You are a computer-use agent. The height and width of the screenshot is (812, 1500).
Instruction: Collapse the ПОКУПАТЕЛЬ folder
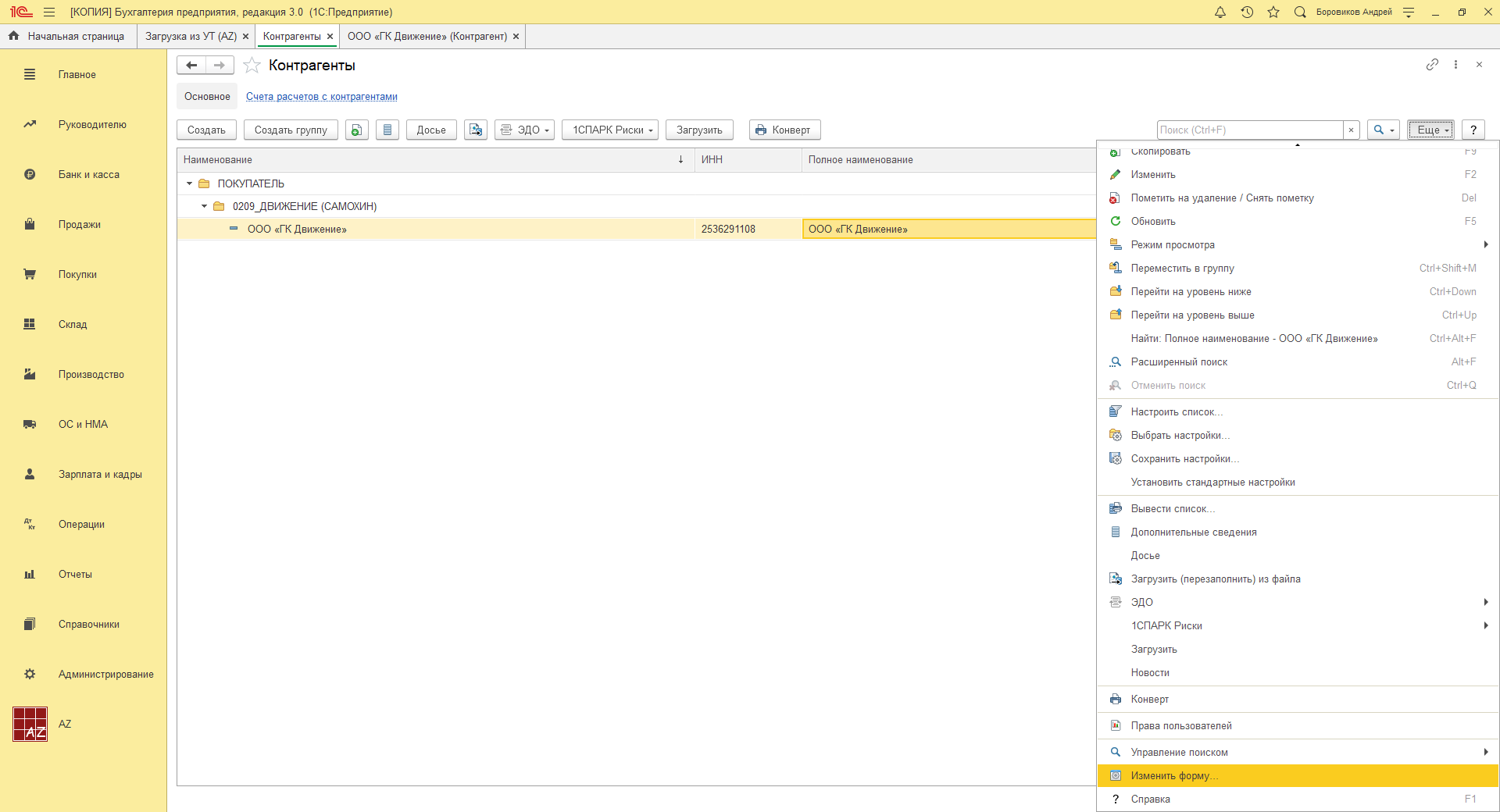(x=189, y=184)
